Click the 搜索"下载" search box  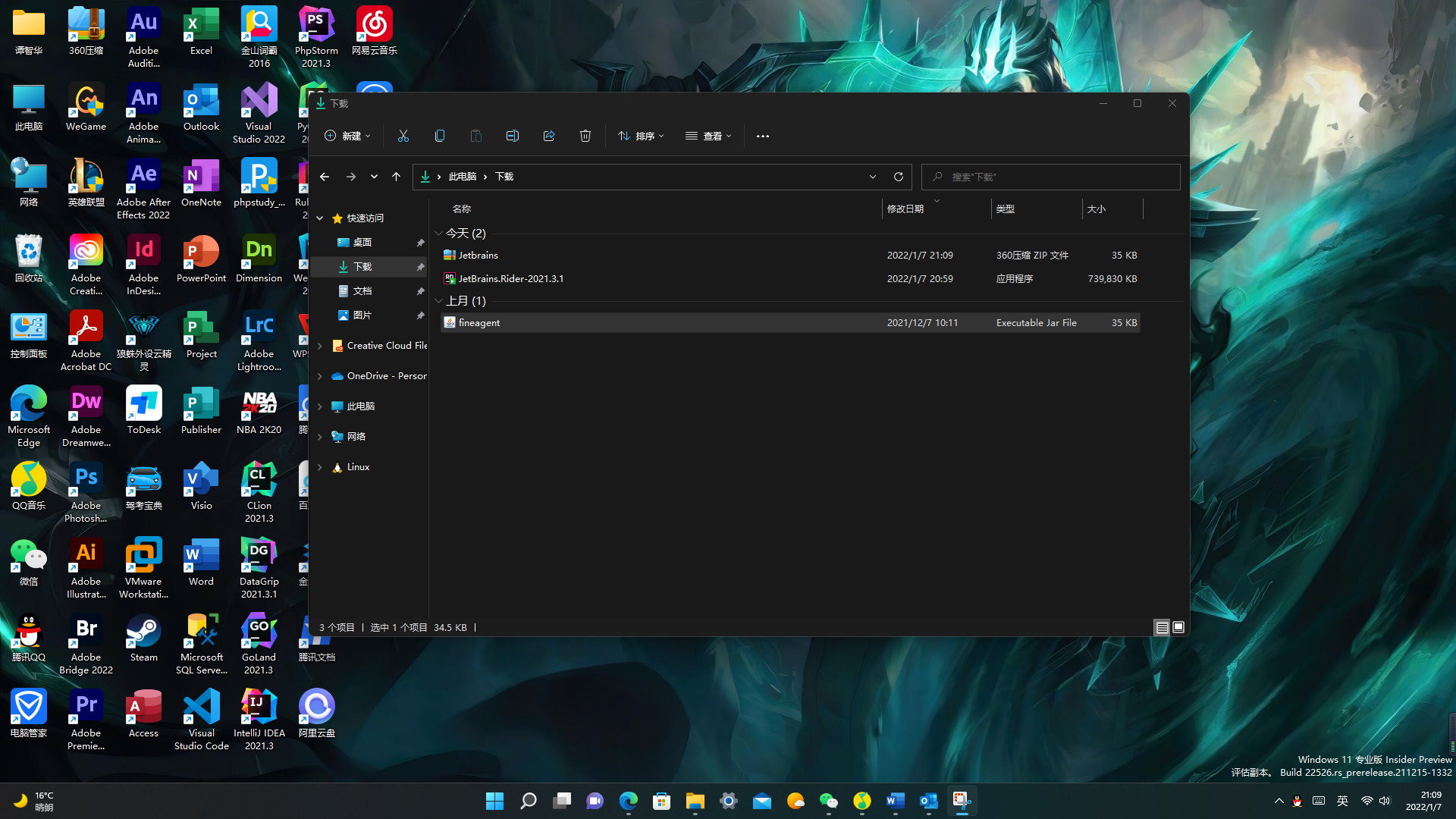(x=1050, y=177)
